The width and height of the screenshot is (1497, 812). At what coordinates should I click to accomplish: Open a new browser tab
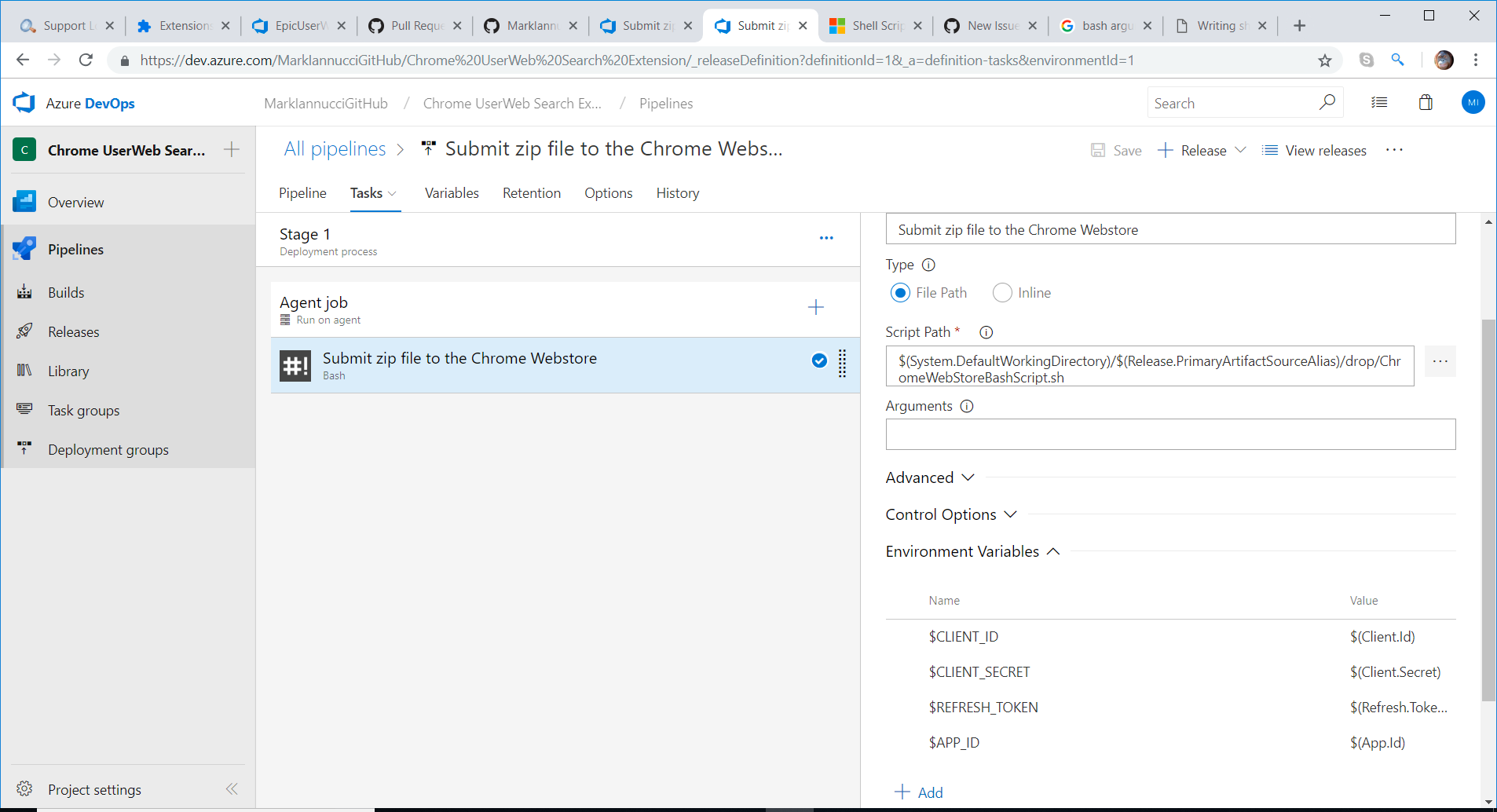(1299, 26)
